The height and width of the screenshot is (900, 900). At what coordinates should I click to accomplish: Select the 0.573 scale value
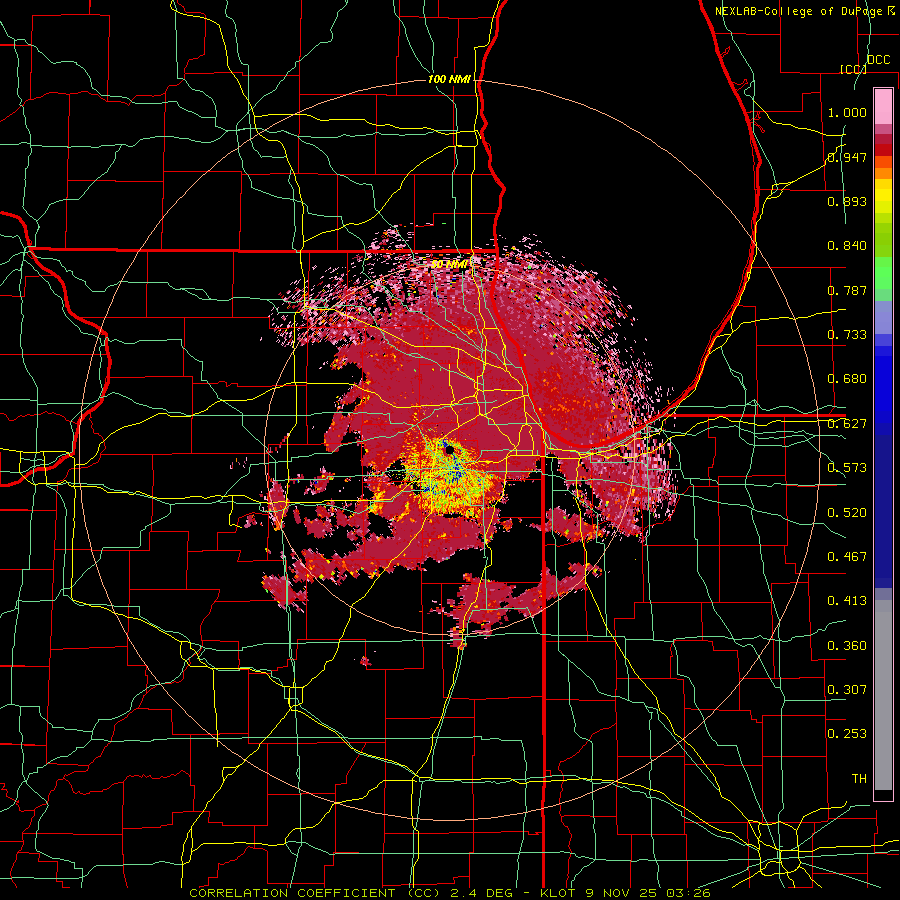[847, 468]
